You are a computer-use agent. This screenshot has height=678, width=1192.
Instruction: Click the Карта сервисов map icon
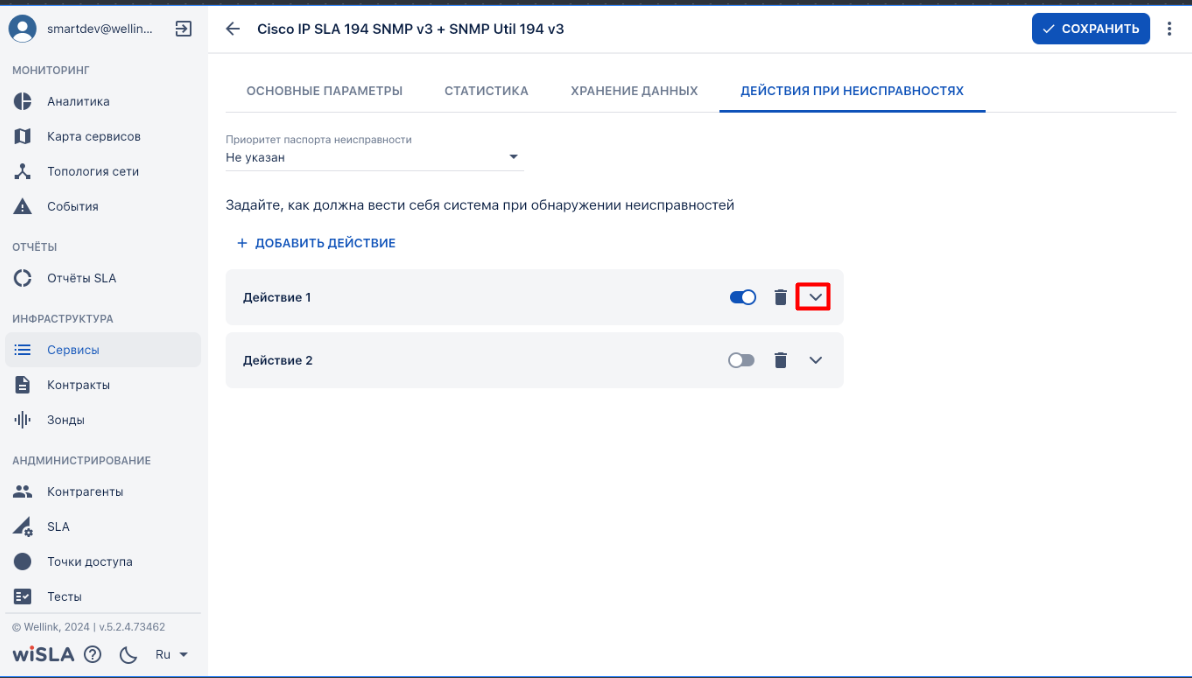[x=23, y=136]
